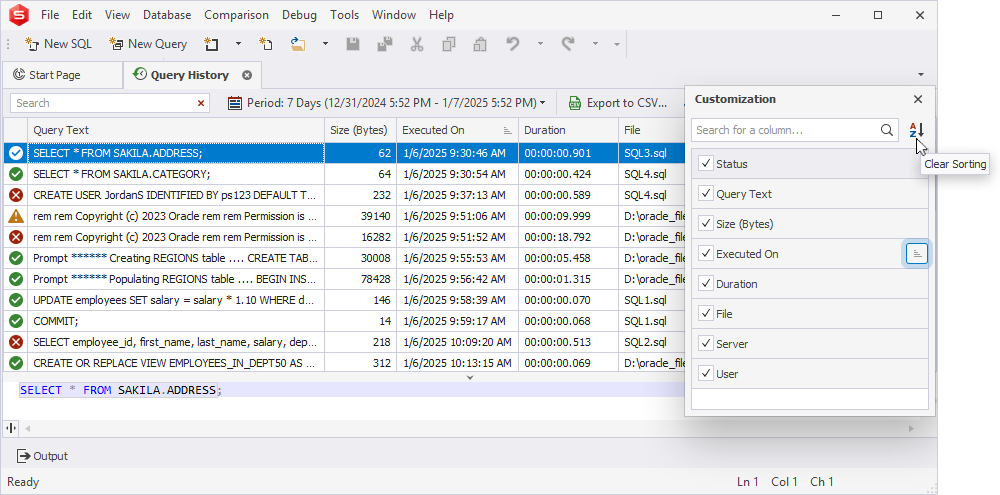Open the Comparison menu
The width and height of the screenshot is (1000, 495).
click(x=237, y=15)
